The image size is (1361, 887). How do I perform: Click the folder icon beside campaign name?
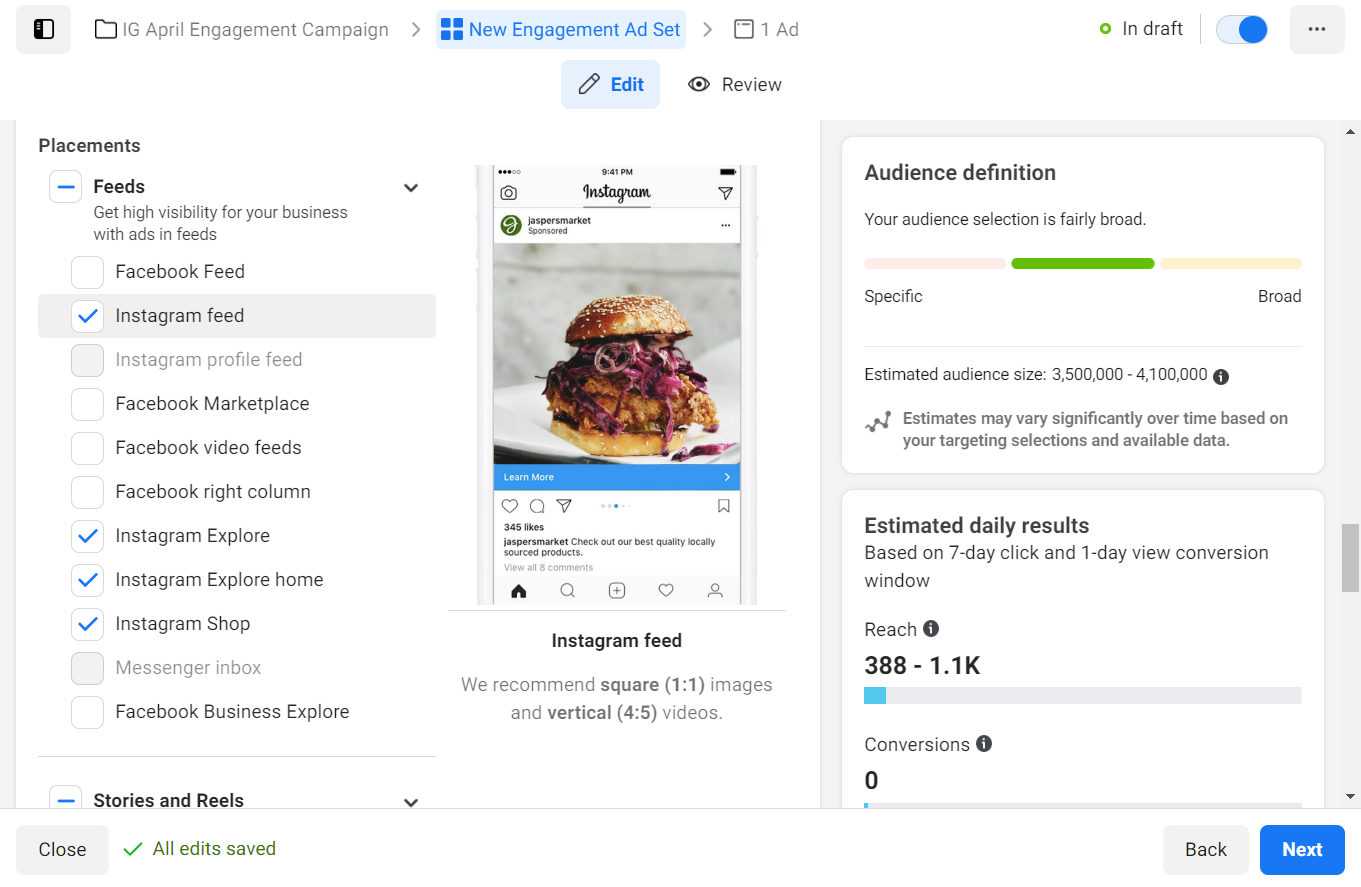pos(106,29)
